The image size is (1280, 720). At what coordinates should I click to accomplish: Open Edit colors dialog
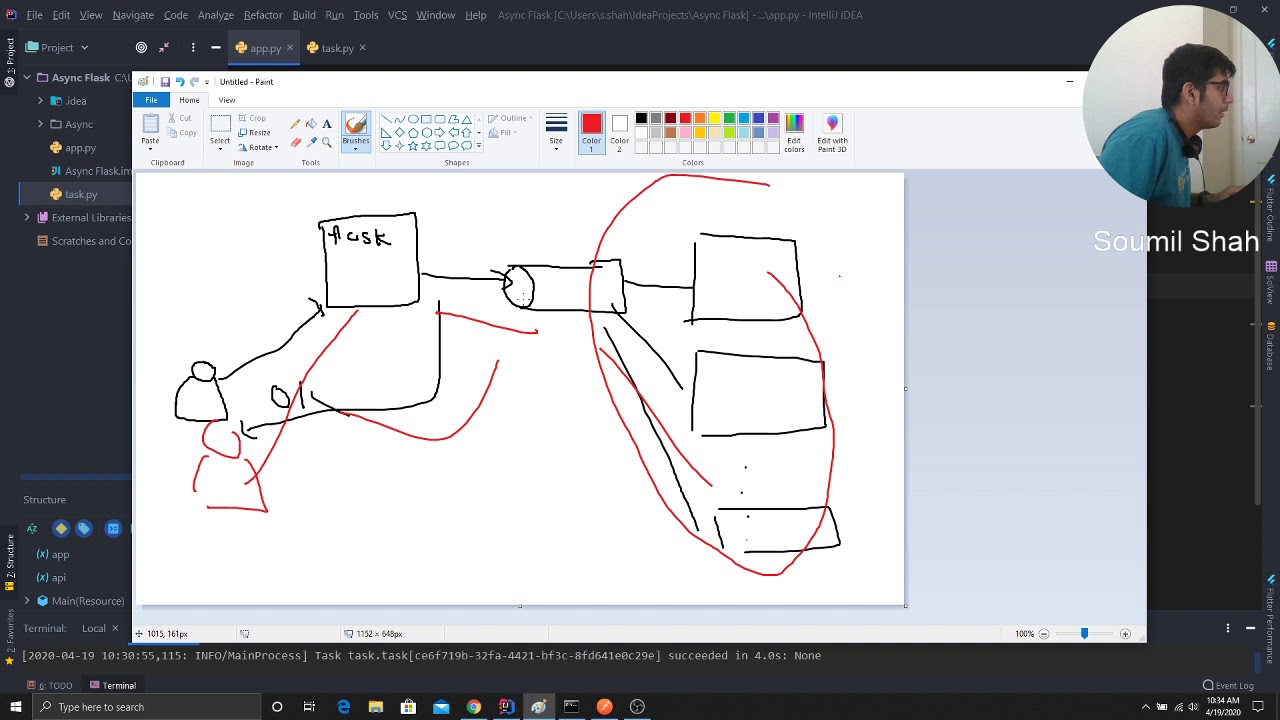click(794, 132)
